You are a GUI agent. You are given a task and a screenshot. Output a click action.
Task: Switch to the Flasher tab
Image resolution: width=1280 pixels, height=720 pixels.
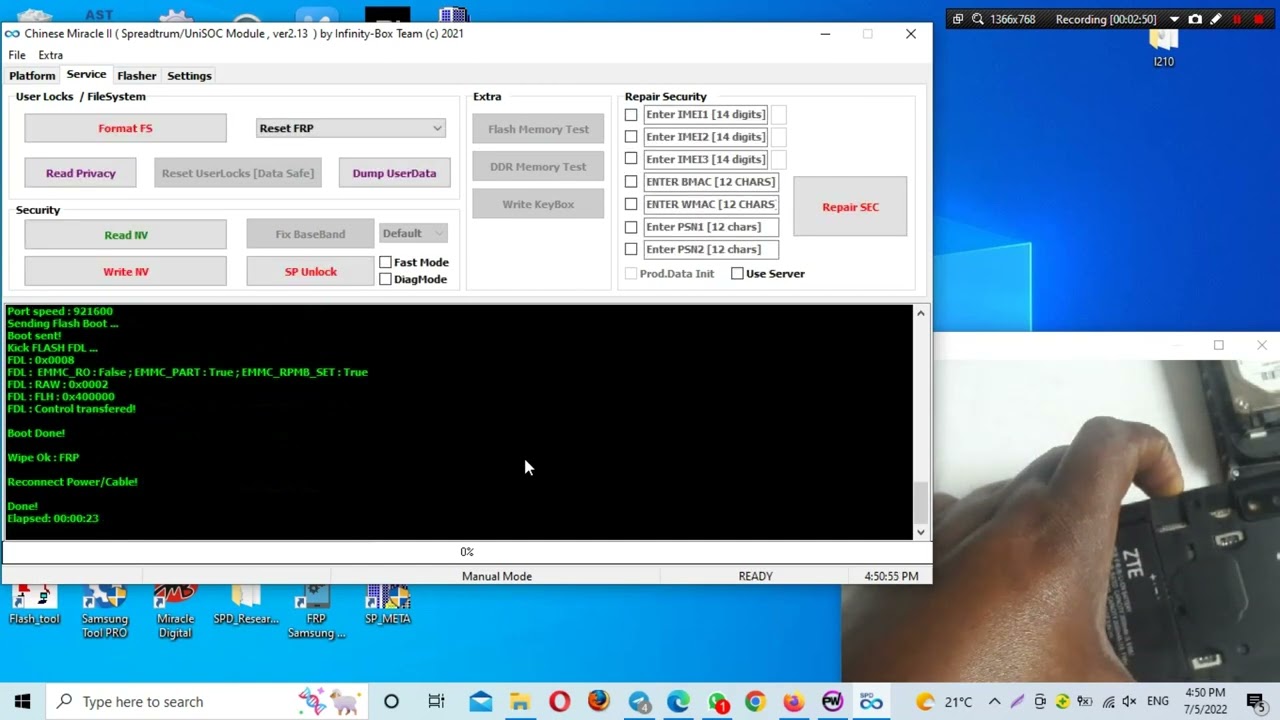coord(136,75)
